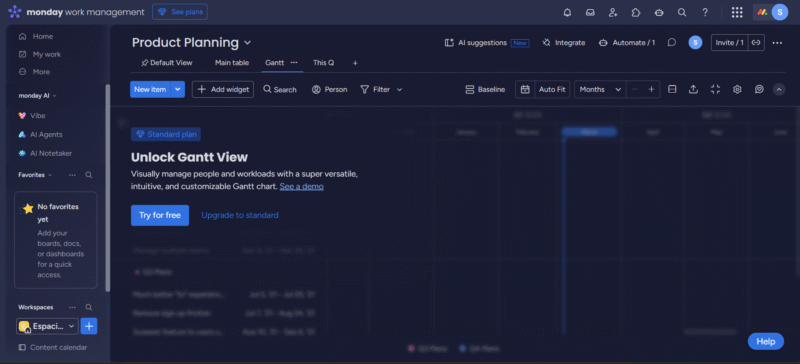
Task: Switch to the This Q tab
Action: pyautogui.click(x=323, y=63)
